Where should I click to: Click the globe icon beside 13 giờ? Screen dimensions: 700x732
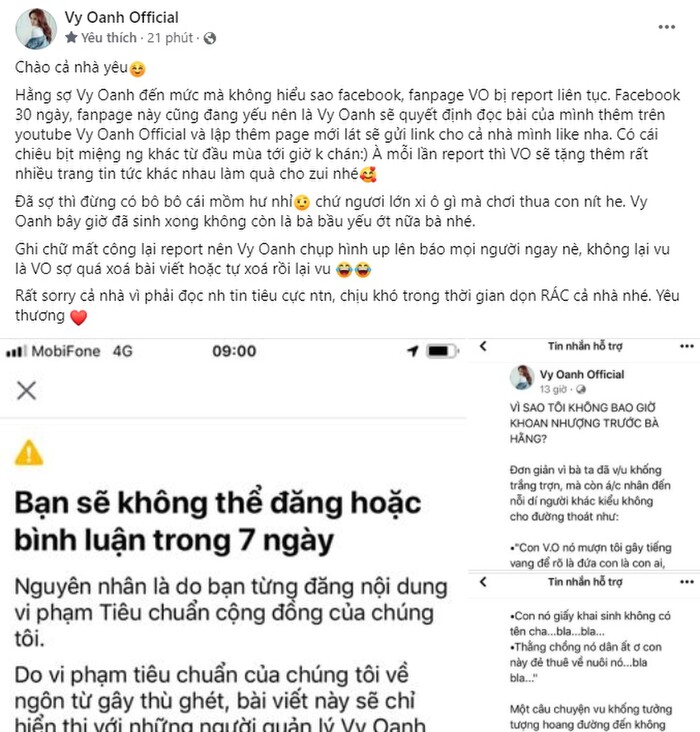pyautogui.click(x=580, y=389)
